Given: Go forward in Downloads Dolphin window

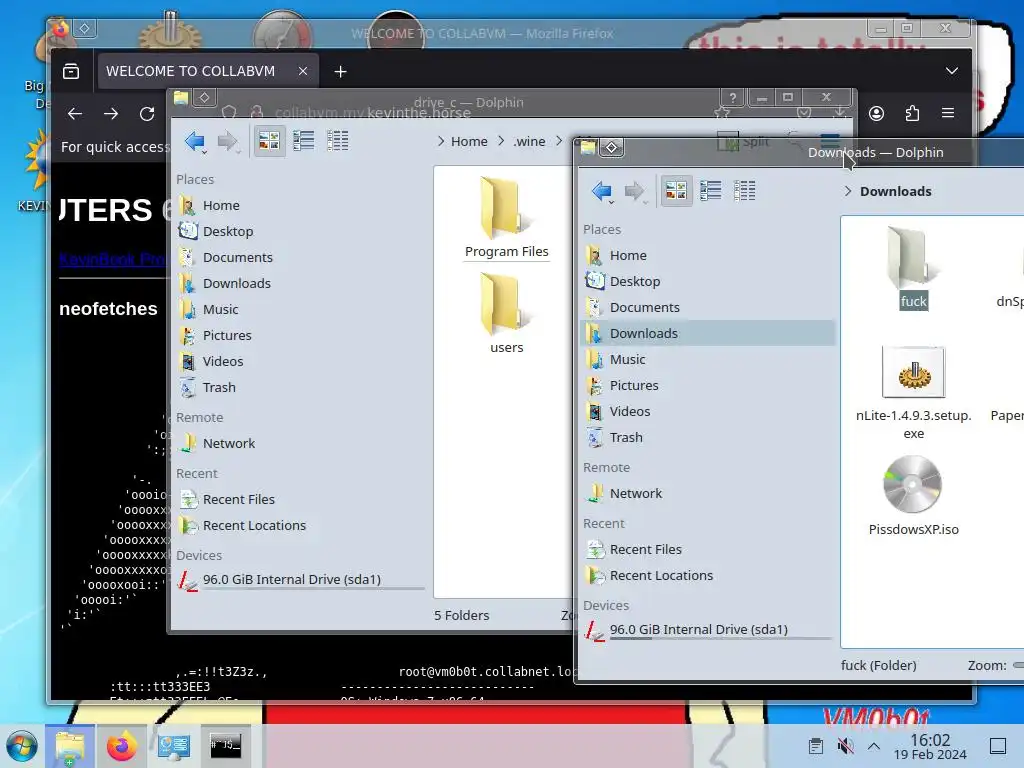Looking at the screenshot, I should click(634, 191).
